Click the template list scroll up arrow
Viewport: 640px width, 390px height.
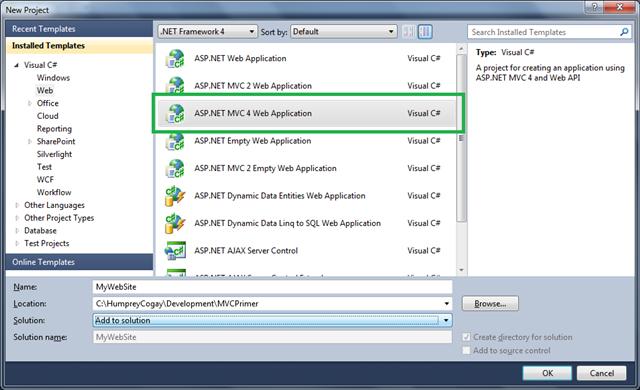461,49
